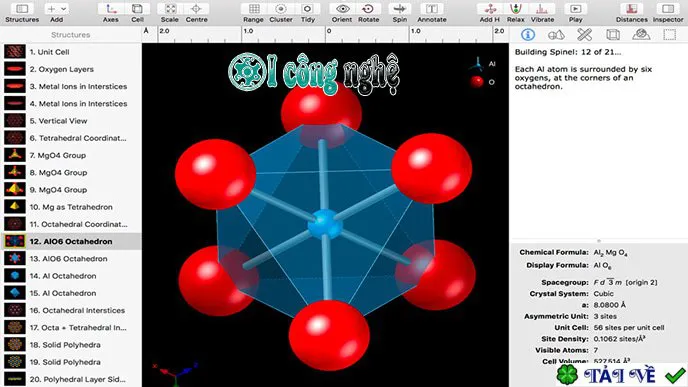Select structure 7. MgO4 Group

tap(71, 155)
